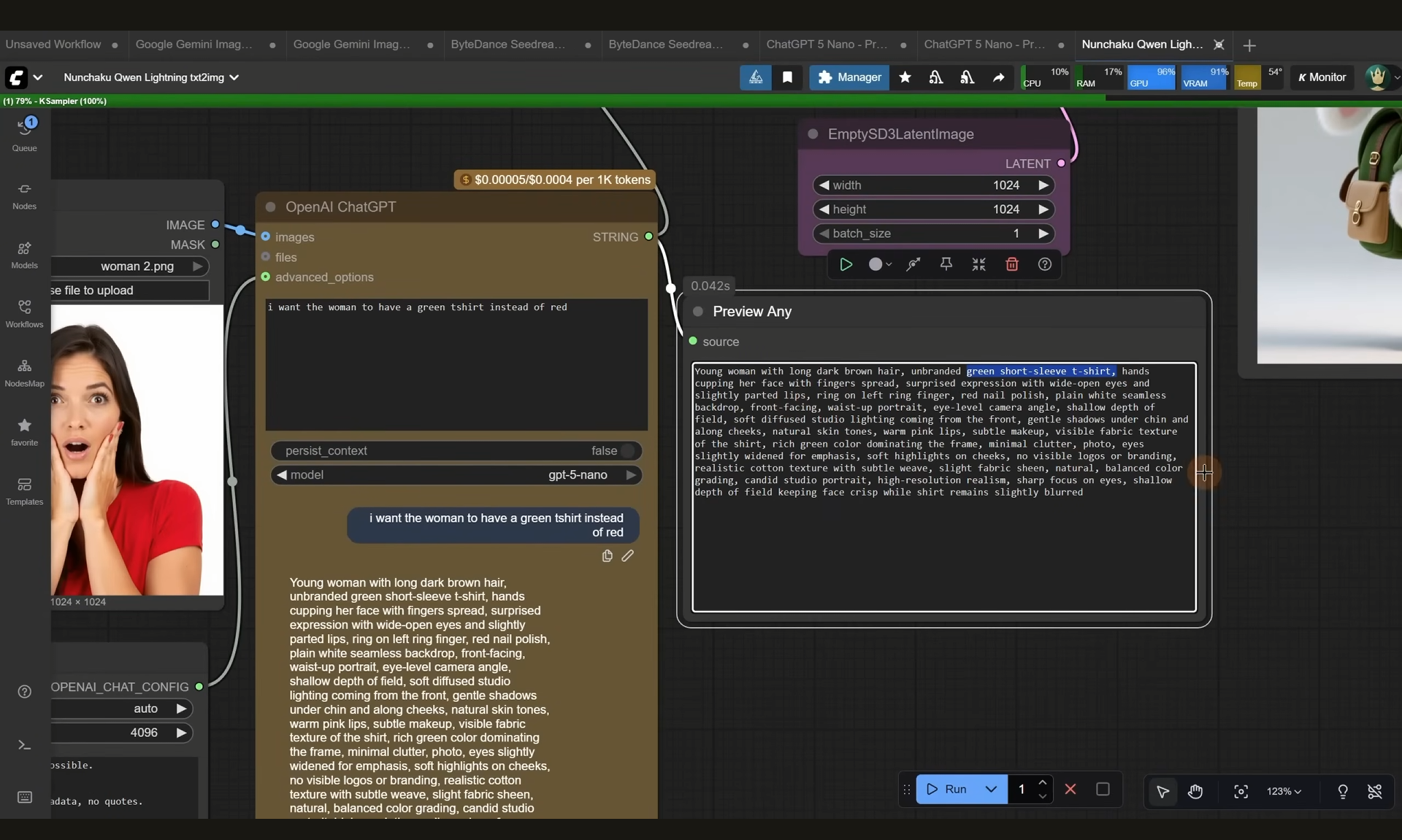Switch to the Unsaved Workflow tab
Screen dimensions: 1402x840
click(x=53, y=45)
